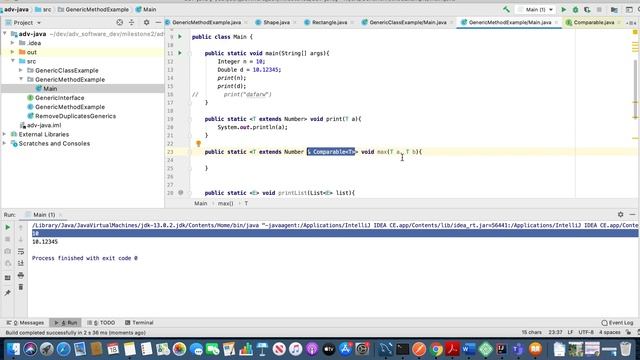Screen dimensions: 640x360
Task: Click the 10.12345 output line
Action: [45, 242]
